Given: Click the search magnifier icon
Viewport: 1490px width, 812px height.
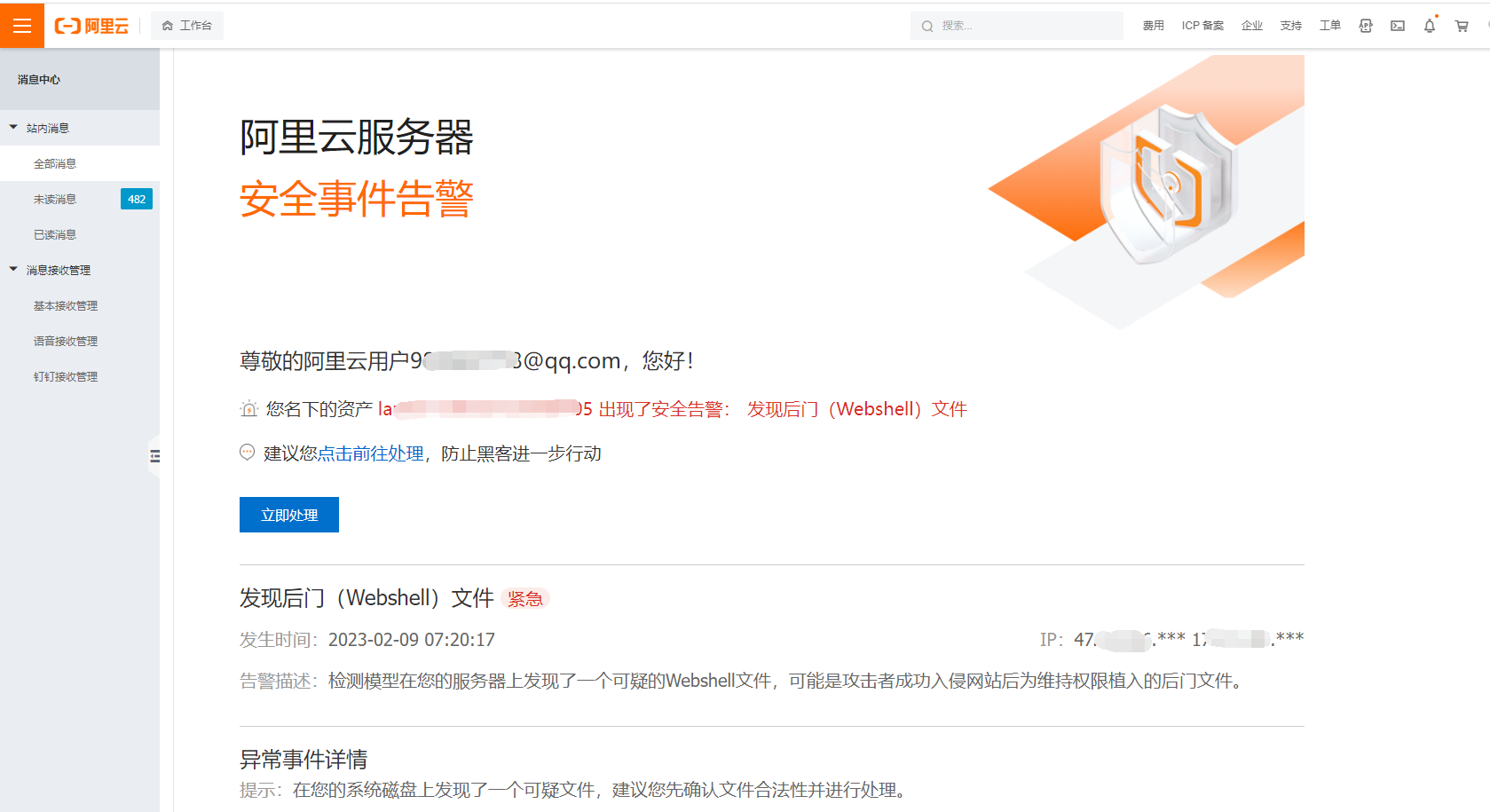Looking at the screenshot, I should coord(927,26).
